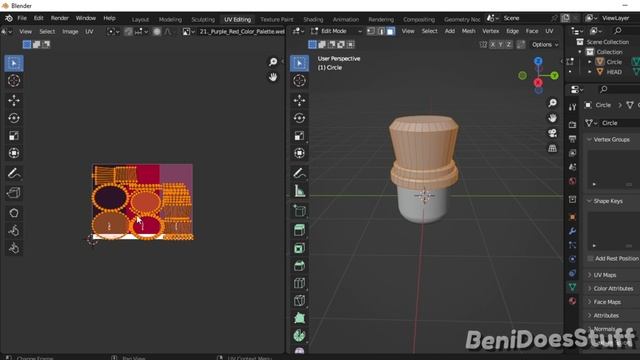Open Modifiers wrench properties tab
The image size is (640, 360).
point(572,231)
